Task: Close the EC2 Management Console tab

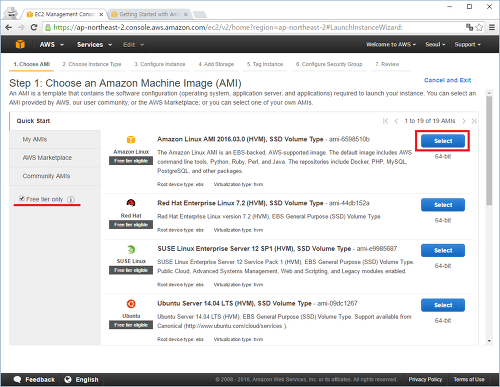Action: tap(101, 14)
